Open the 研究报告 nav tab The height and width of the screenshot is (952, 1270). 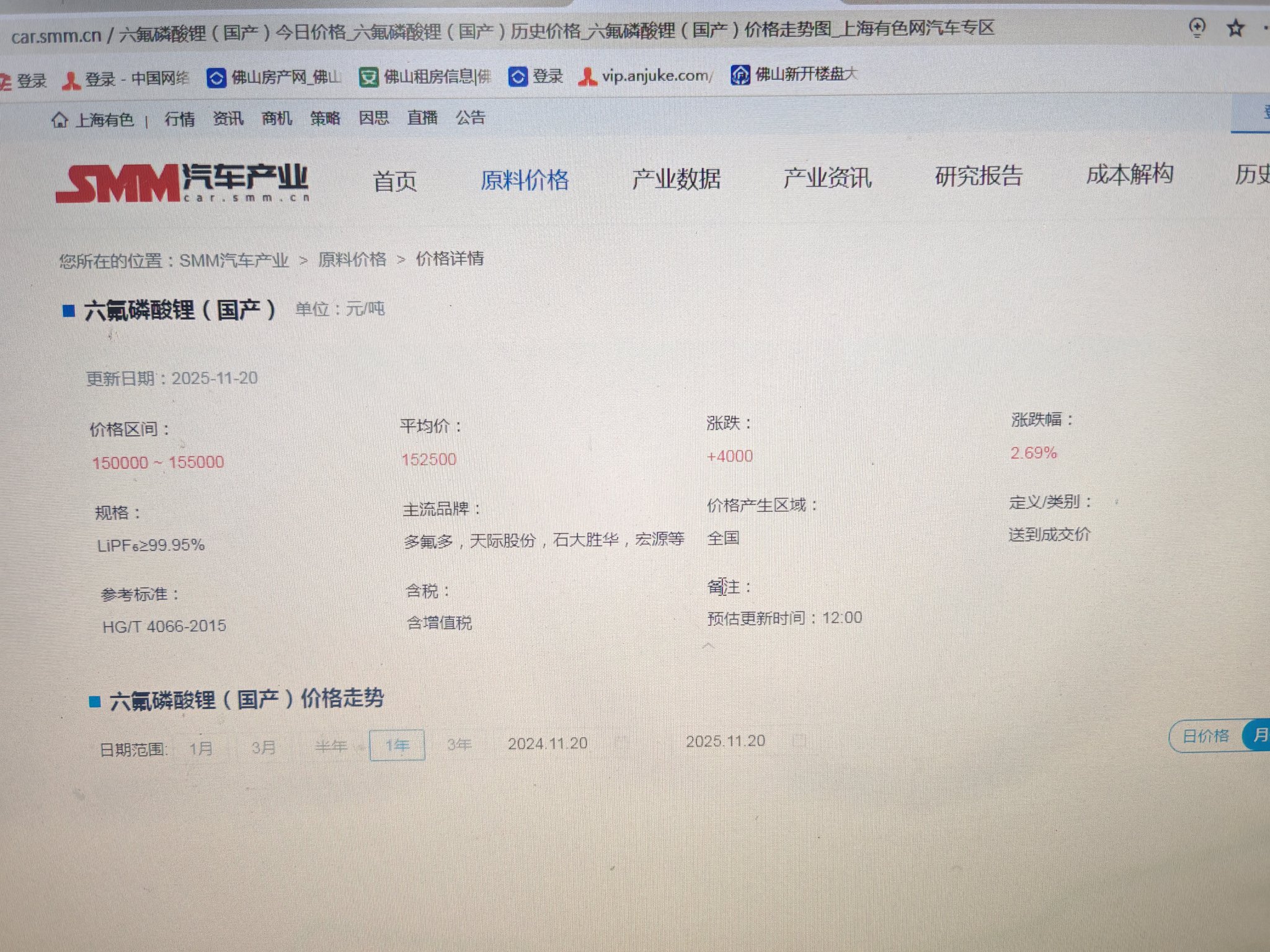click(979, 176)
